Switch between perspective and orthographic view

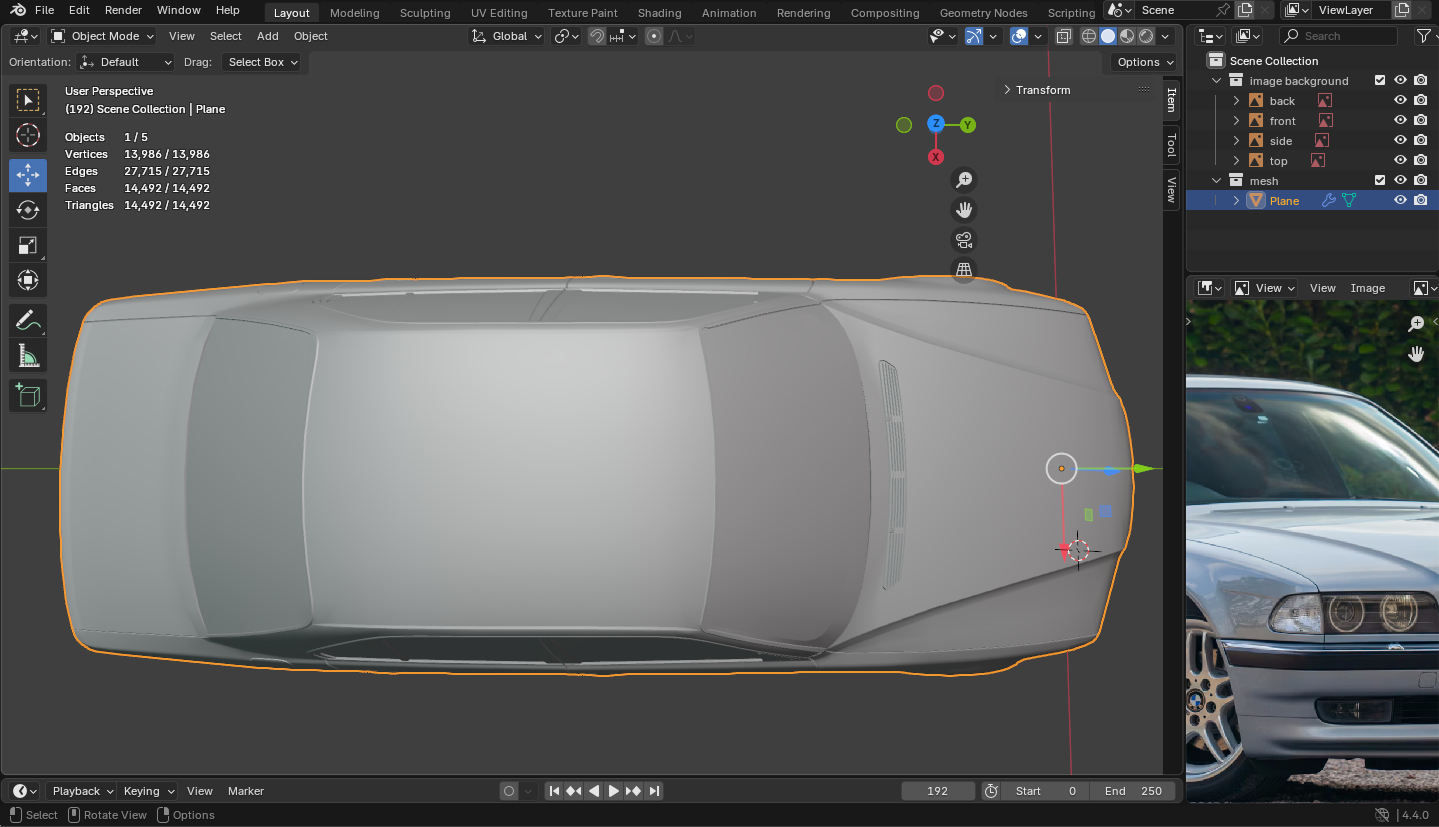(x=964, y=270)
